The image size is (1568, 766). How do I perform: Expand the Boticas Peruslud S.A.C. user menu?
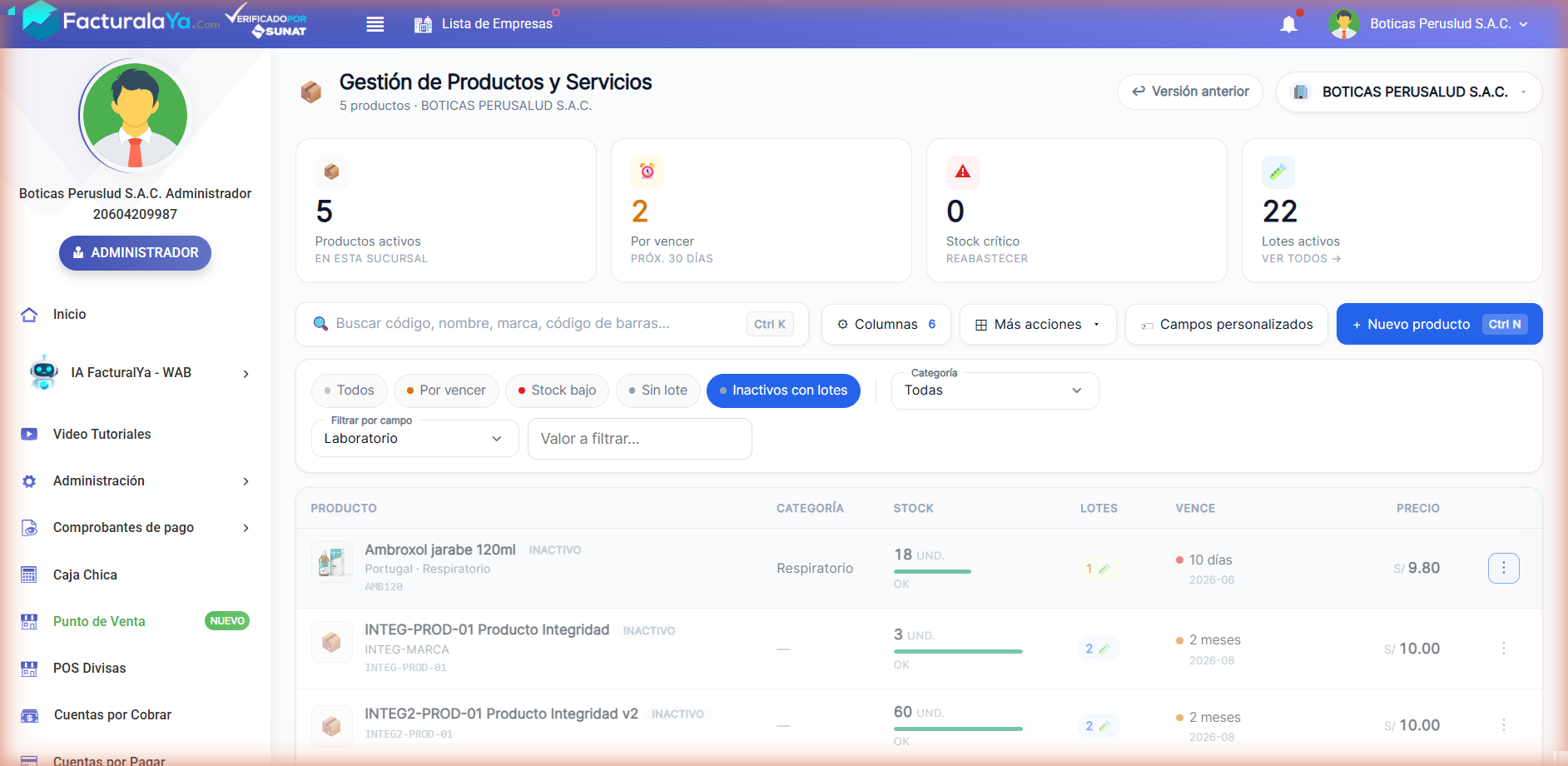coord(1448,24)
